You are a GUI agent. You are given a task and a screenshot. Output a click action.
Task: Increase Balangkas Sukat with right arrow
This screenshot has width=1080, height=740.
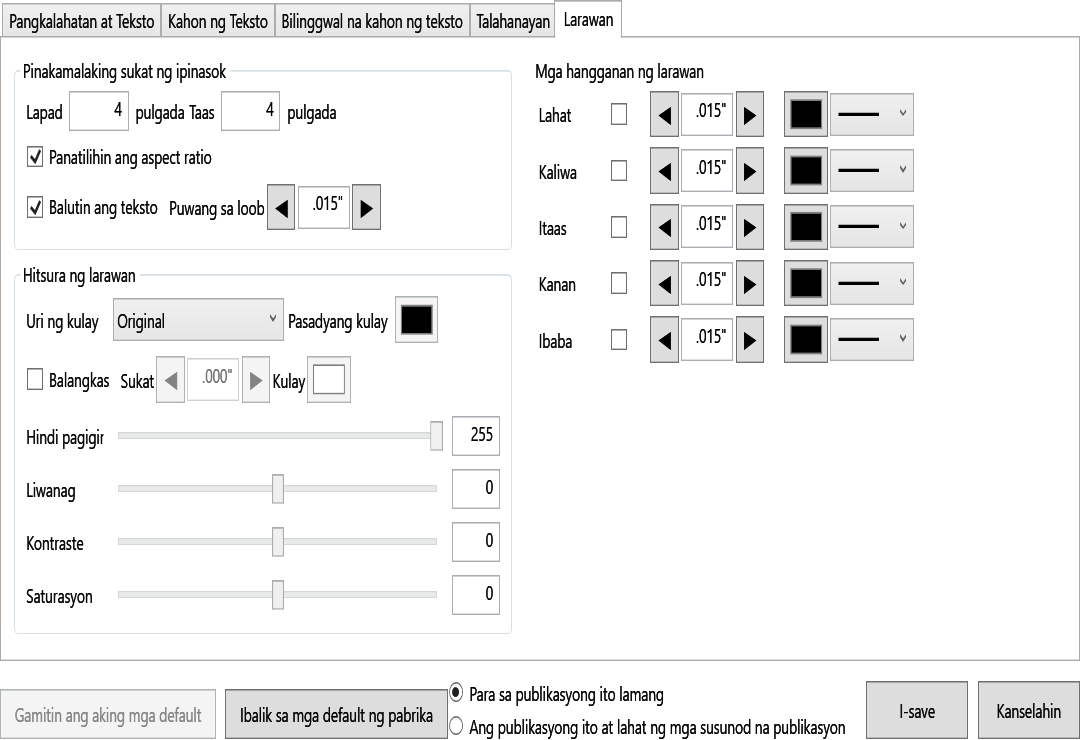256,380
